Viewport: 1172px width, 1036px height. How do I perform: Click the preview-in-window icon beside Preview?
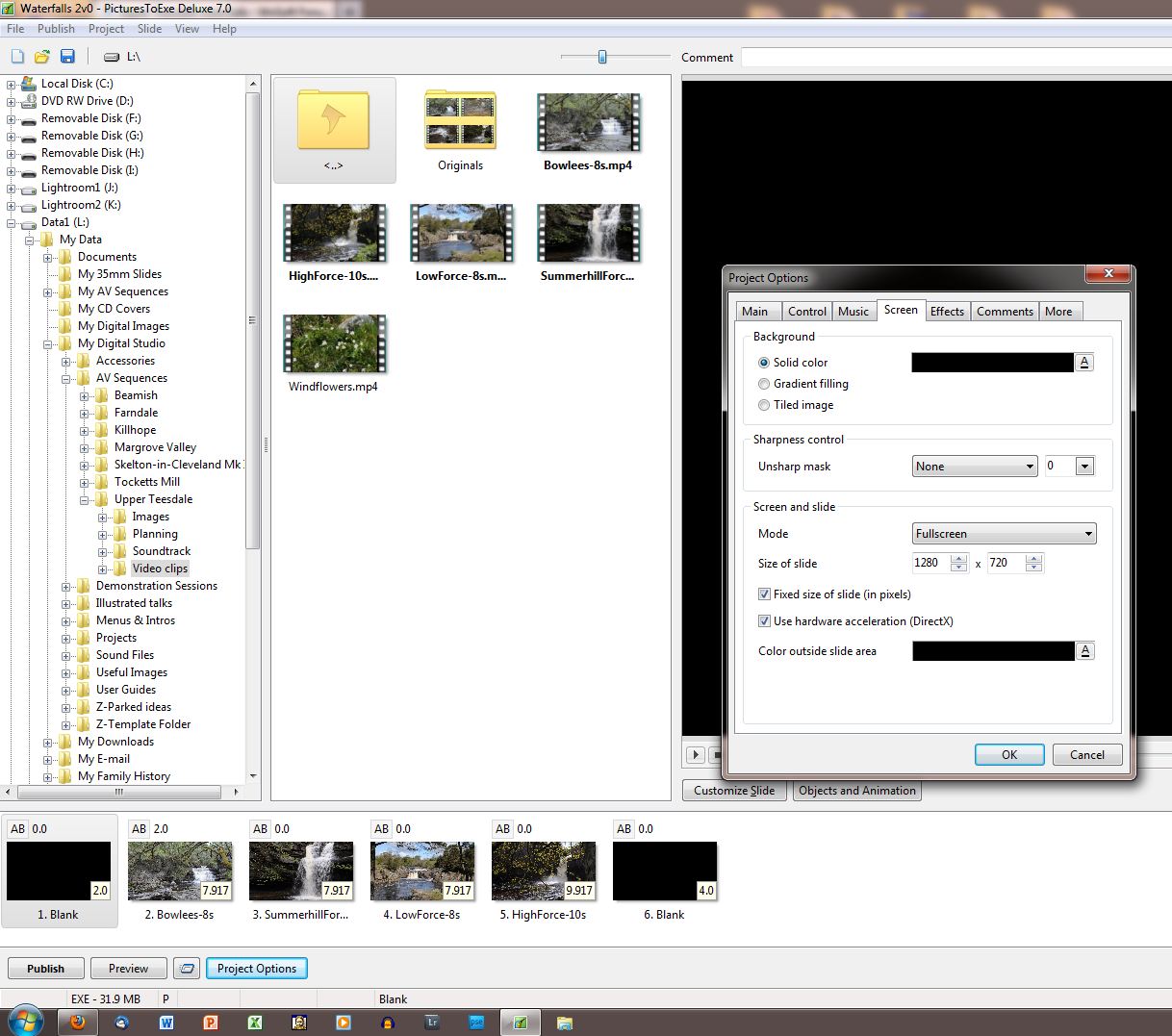click(x=188, y=969)
